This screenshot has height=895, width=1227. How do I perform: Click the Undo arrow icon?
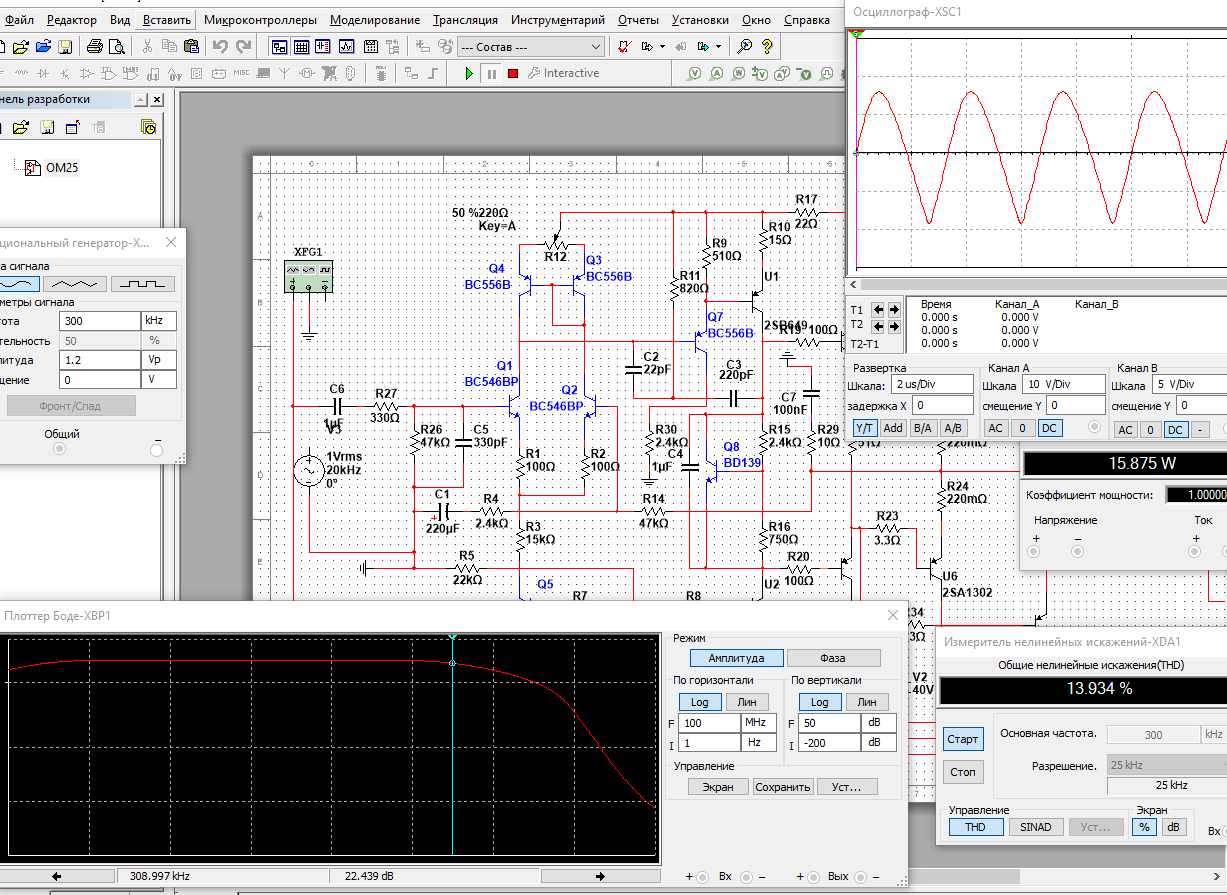click(x=220, y=46)
